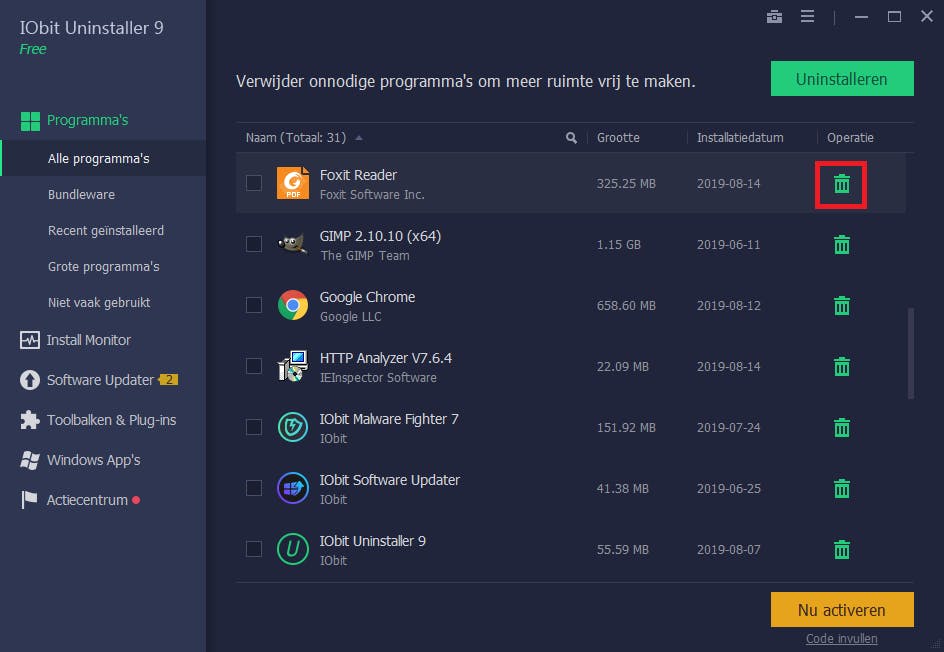Click the trash icon for Google Chrome

tap(842, 305)
